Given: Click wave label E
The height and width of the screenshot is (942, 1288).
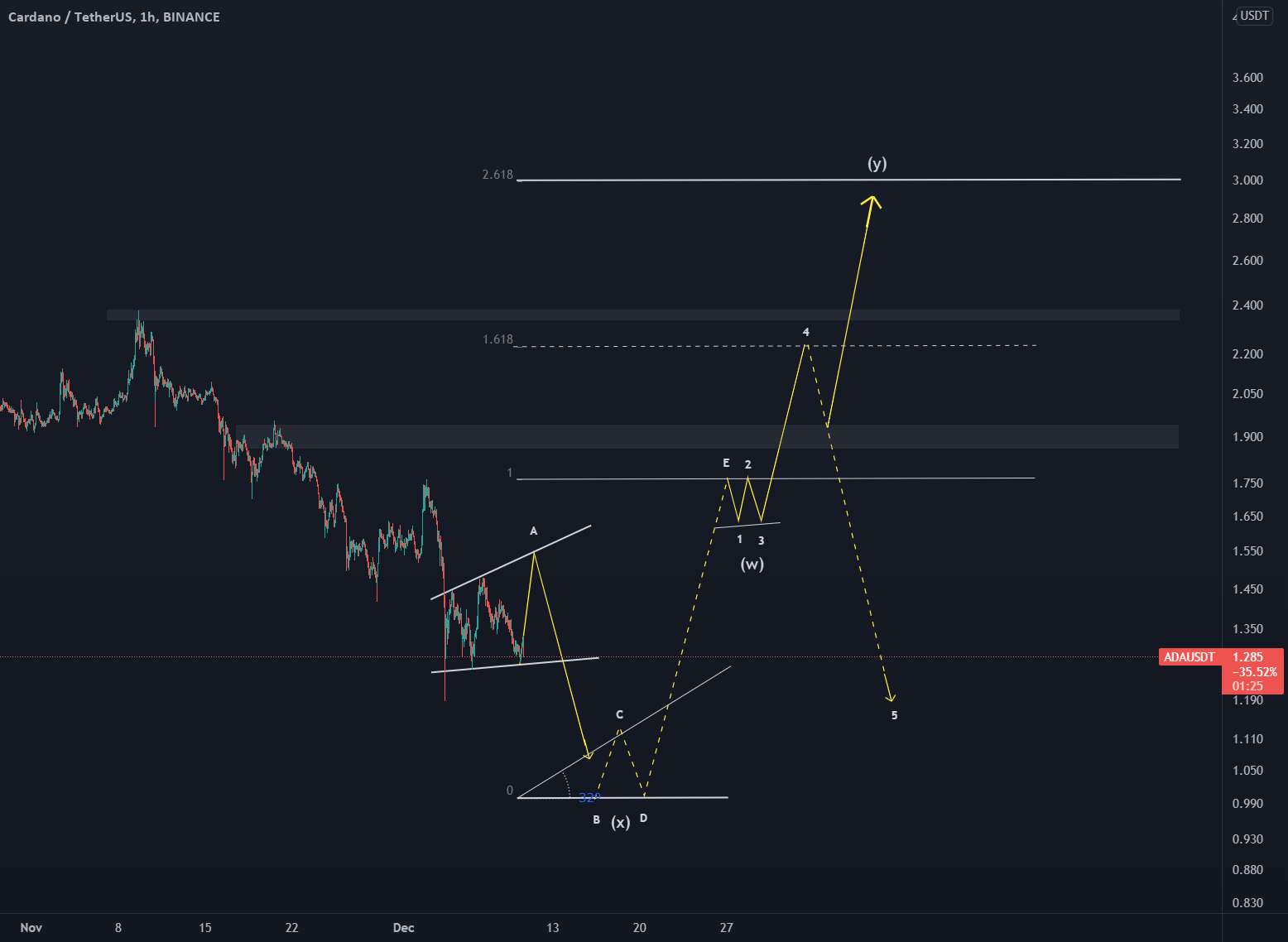Looking at the screenshot, I should pos(726,463).
